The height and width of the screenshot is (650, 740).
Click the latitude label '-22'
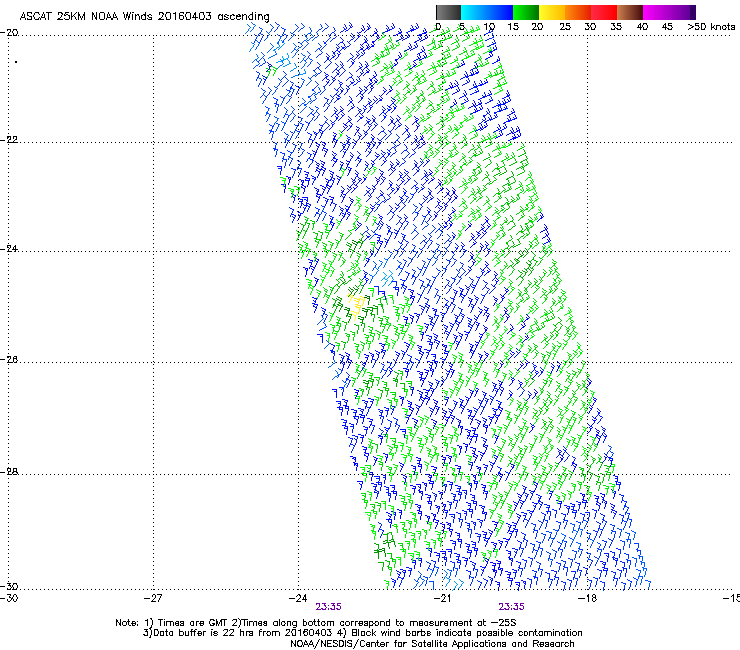pyautogui.click(x=9, y=140)
